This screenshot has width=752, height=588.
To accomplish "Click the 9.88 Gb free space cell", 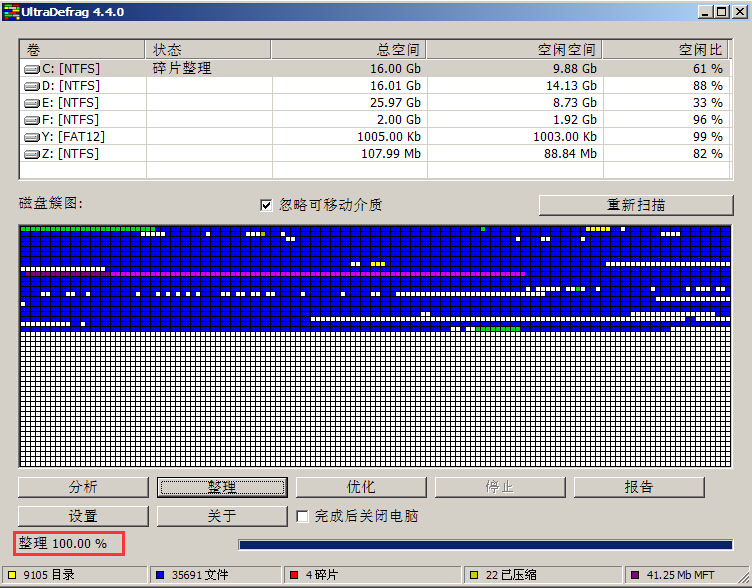I will [x=575, y=69].
